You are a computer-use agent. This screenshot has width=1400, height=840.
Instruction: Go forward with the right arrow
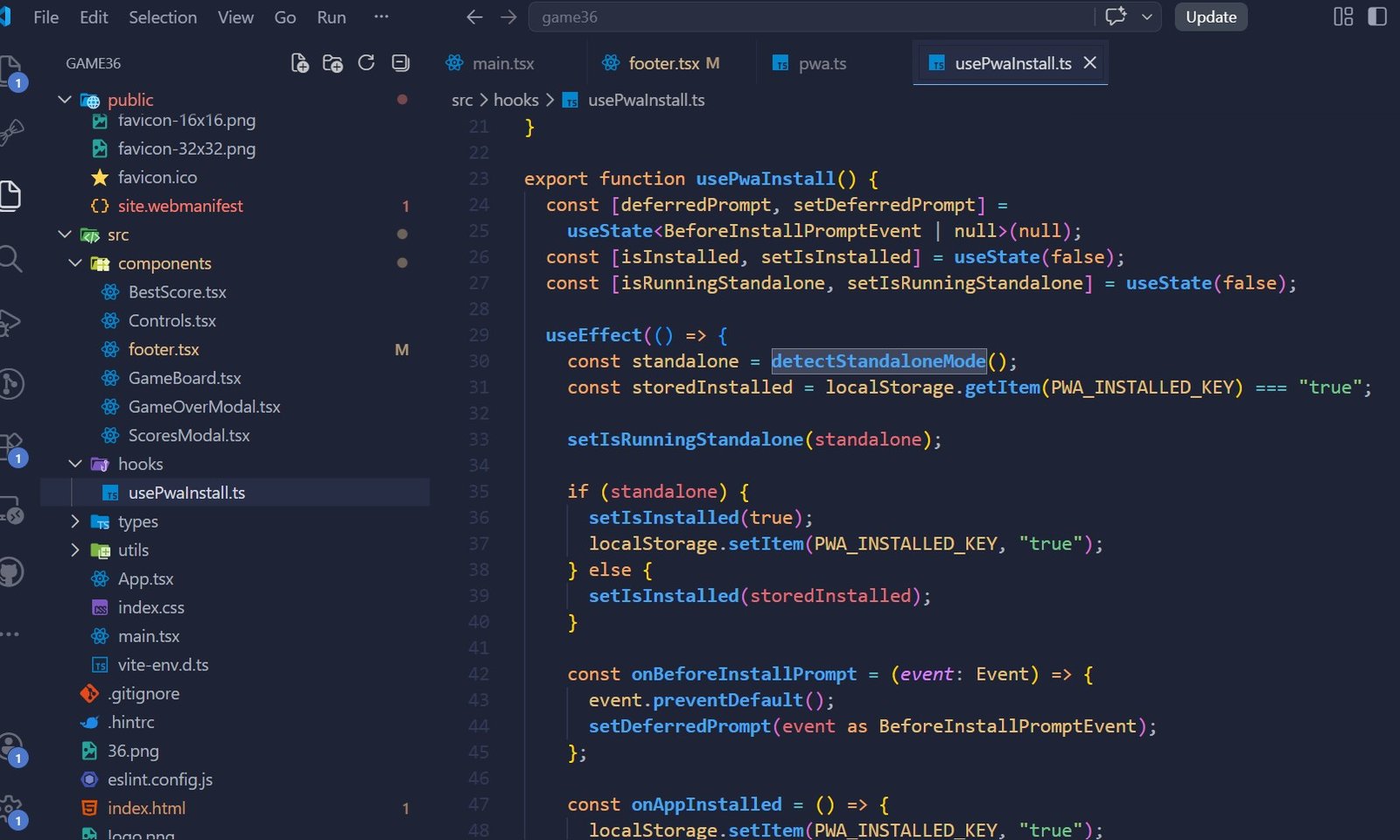tap(508, 17)
